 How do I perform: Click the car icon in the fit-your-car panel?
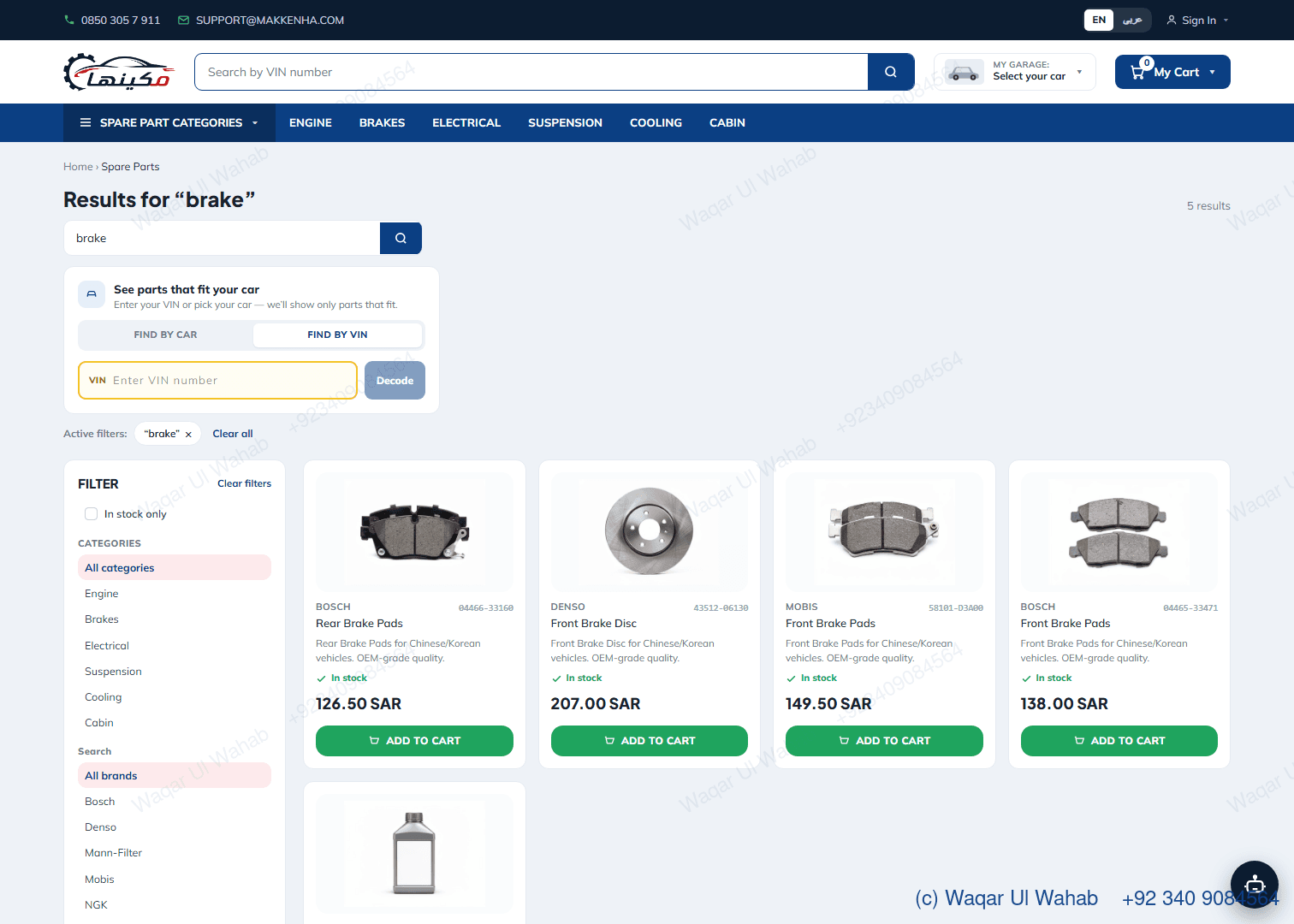coord(92,294)
